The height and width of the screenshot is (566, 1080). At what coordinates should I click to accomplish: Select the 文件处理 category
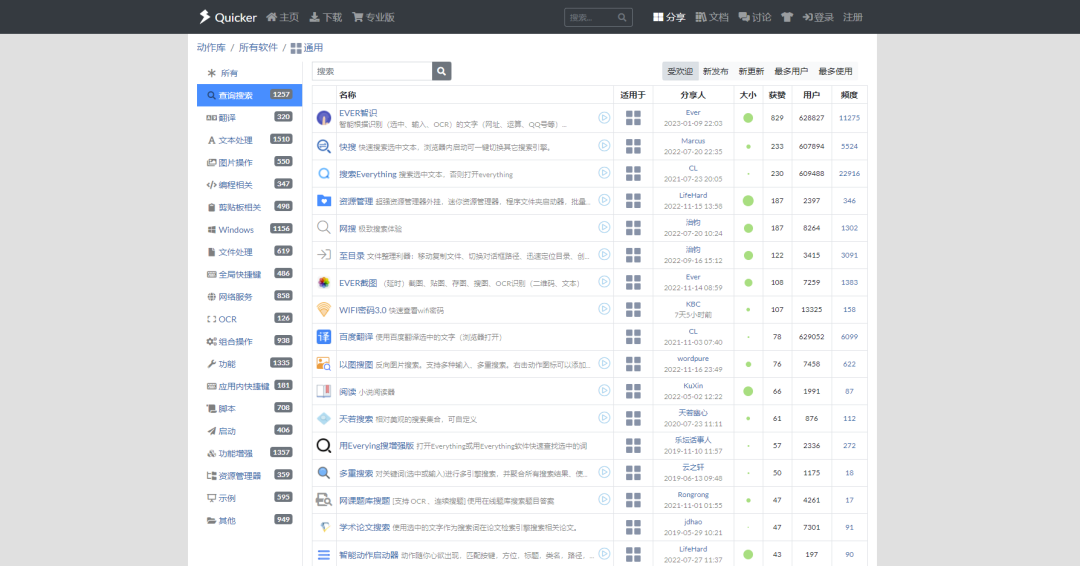249,252
